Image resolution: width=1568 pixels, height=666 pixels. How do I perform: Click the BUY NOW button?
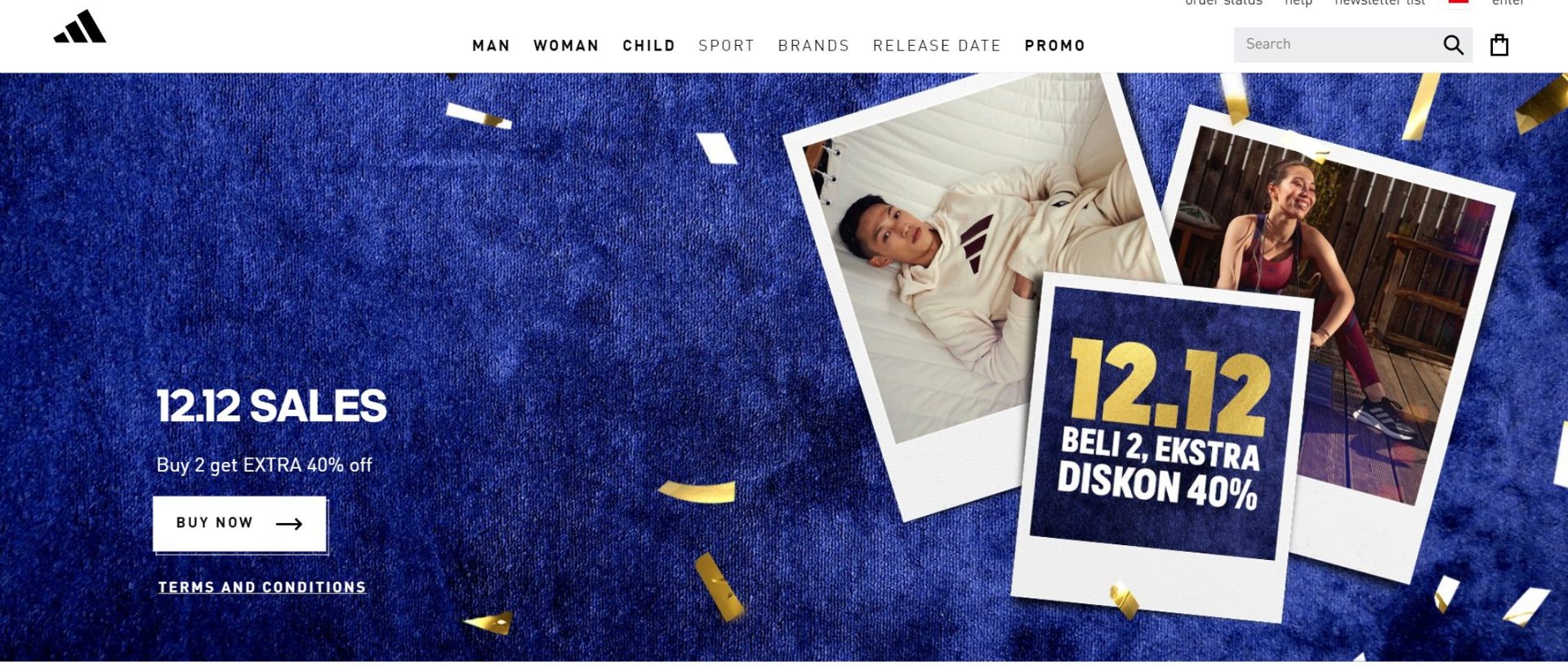239,523
